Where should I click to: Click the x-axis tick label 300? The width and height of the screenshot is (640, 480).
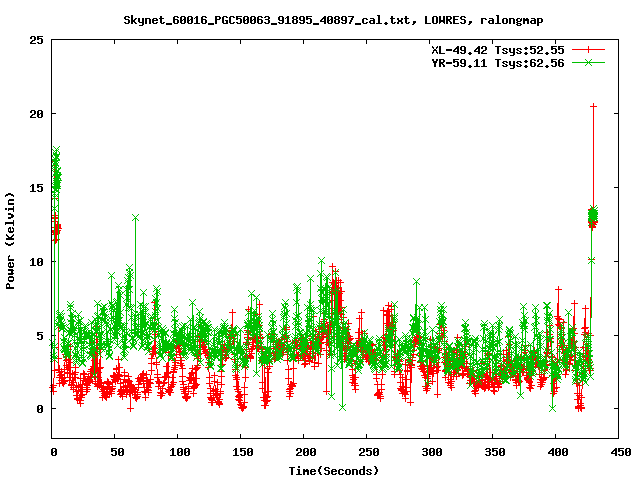432,452
